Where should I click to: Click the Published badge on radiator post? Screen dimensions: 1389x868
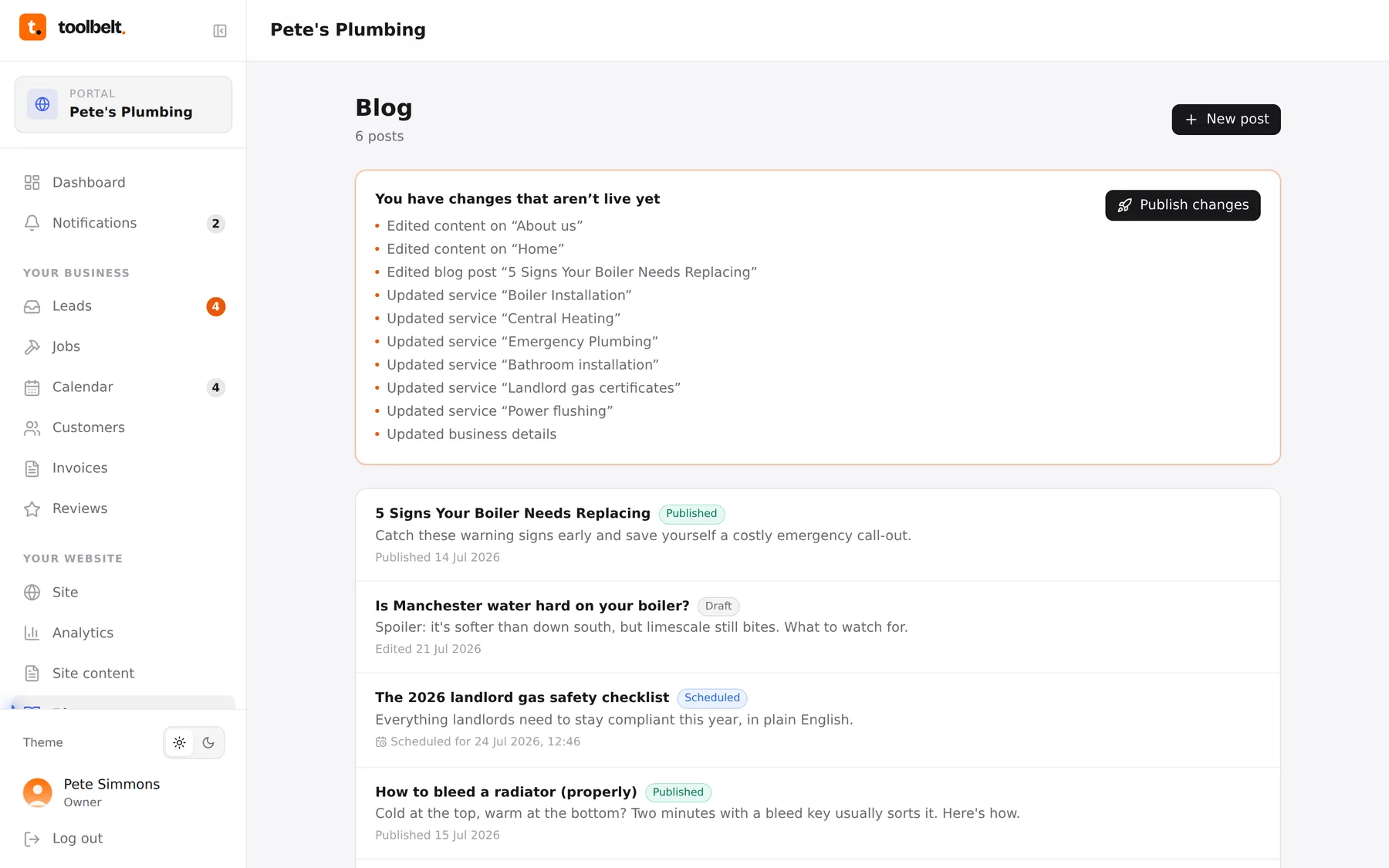point(678,792)
